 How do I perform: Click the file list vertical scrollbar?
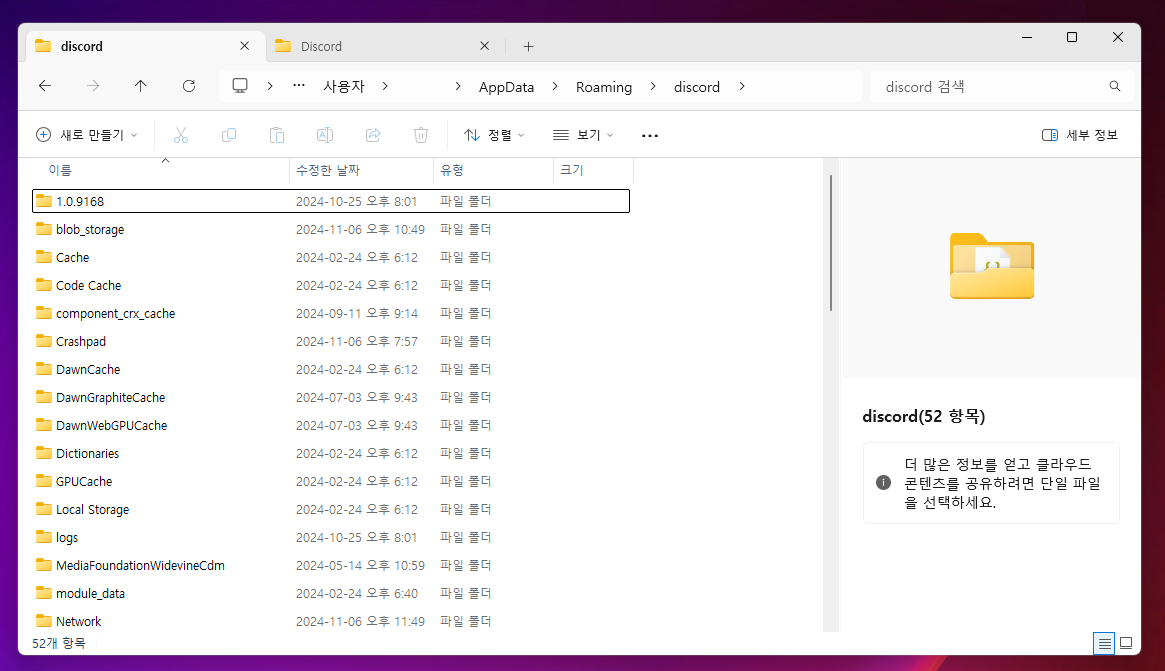click(830, 243)
